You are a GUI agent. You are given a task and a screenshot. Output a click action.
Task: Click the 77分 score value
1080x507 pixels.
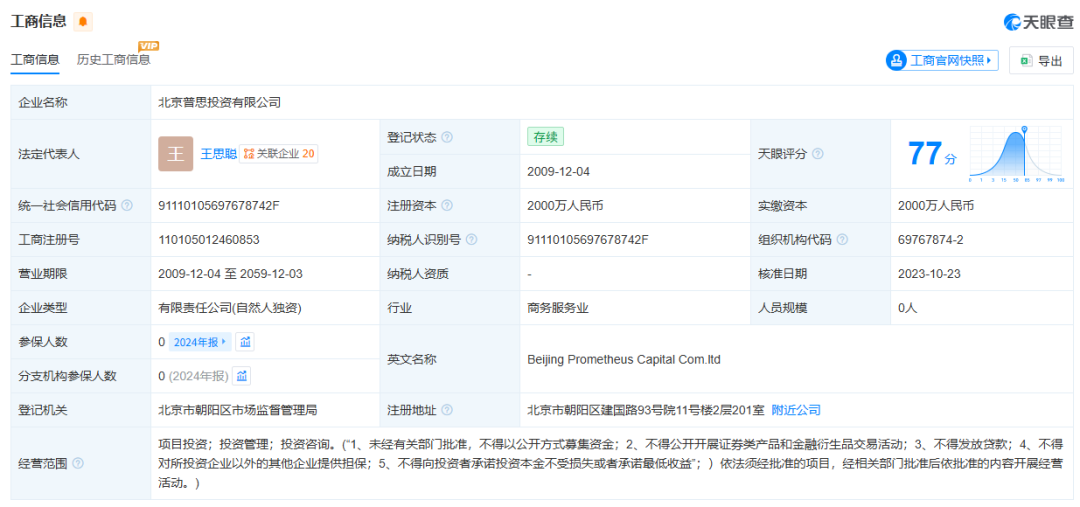point(932,154)
